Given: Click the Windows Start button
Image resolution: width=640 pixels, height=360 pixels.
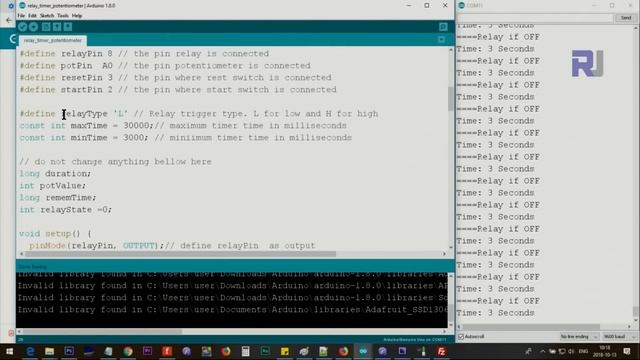Looking at the screenshot, I should coord(9,351).
